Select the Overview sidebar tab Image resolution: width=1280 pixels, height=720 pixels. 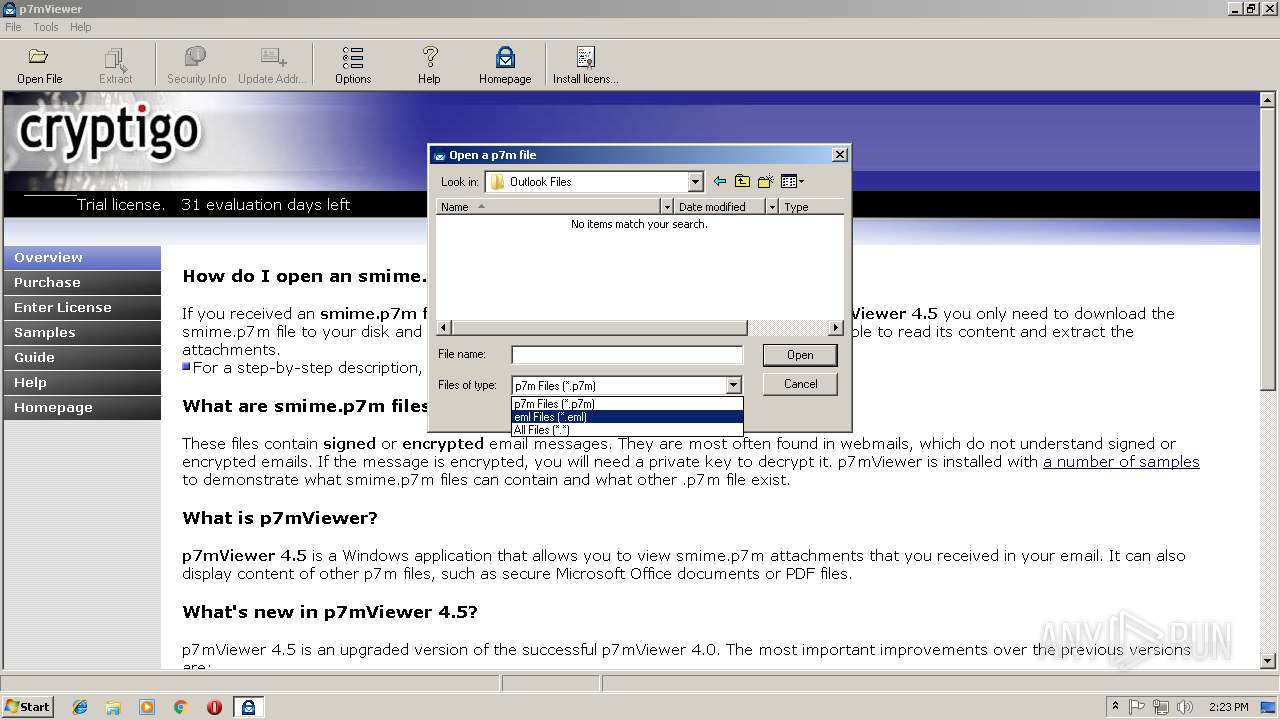(82, 257)
